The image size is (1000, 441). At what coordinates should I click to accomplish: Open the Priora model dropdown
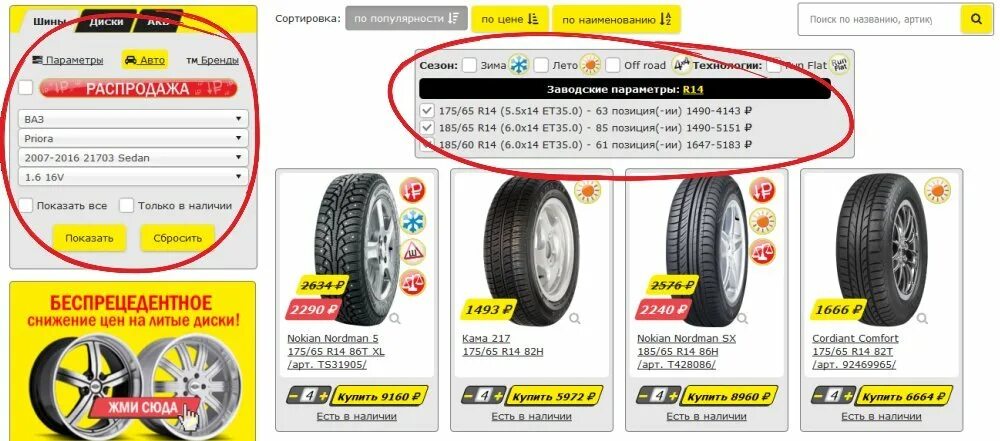(133, 138)
